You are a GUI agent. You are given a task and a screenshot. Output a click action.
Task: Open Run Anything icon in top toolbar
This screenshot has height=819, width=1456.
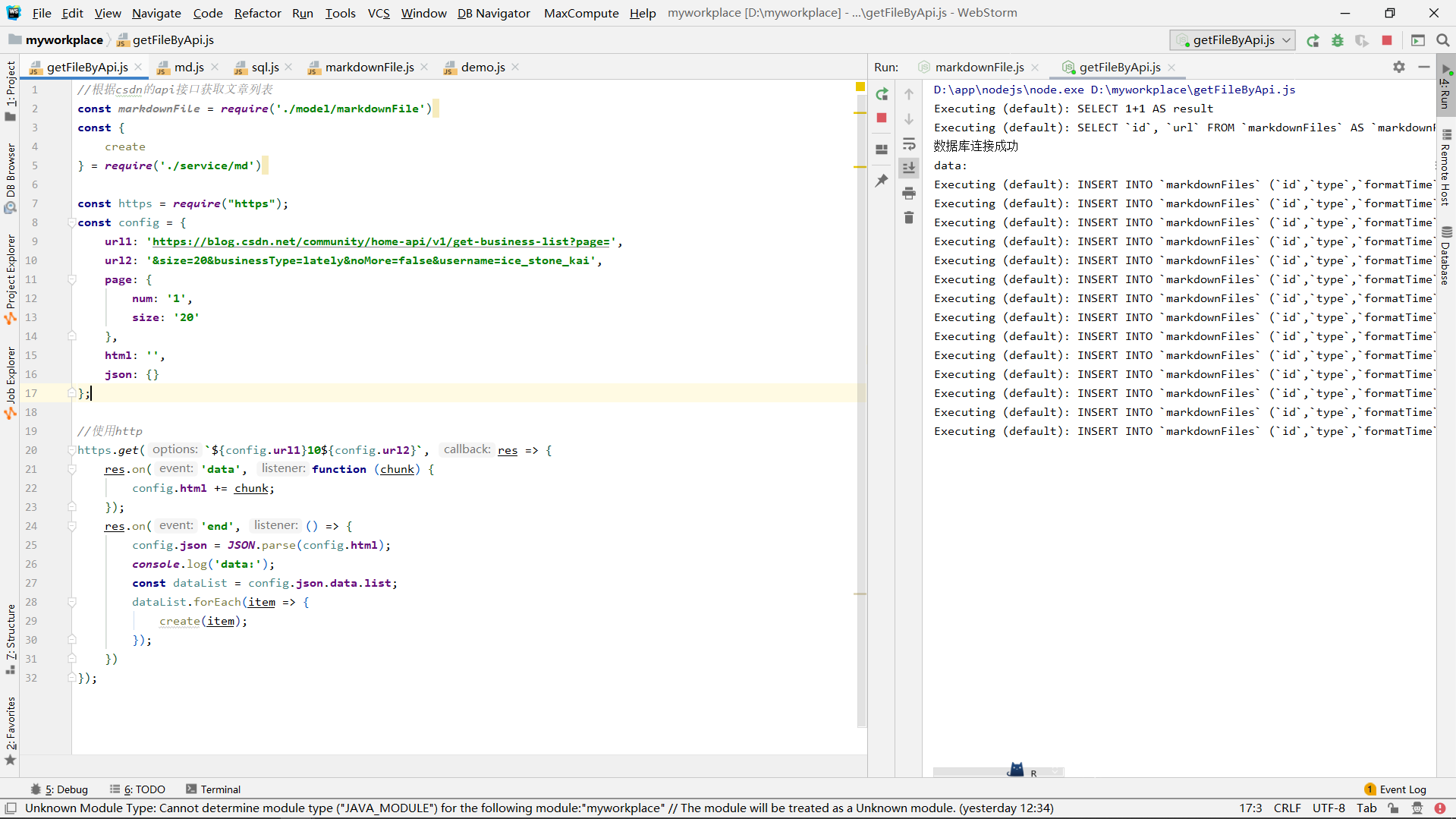tap(1417, 40)
